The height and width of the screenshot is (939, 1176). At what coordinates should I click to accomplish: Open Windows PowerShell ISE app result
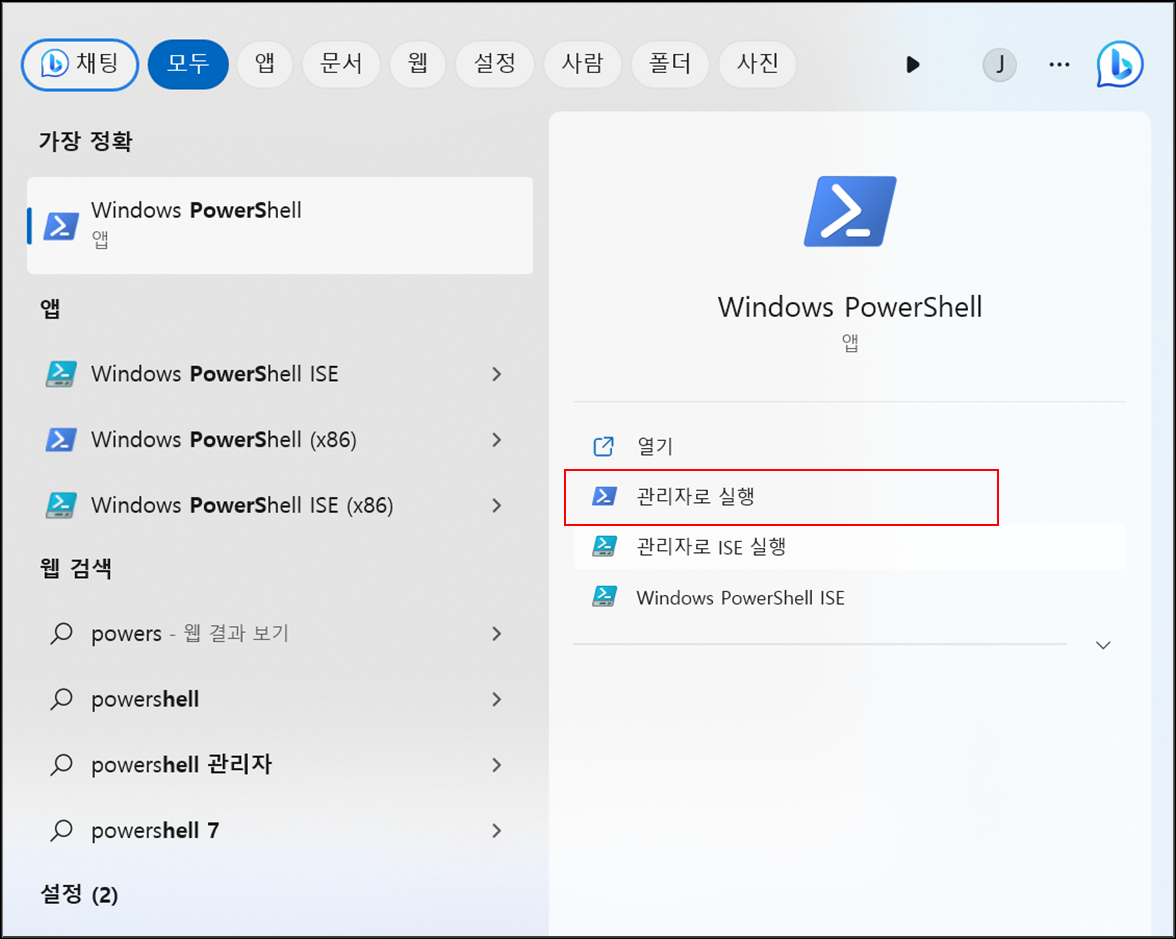click(280, 374)
